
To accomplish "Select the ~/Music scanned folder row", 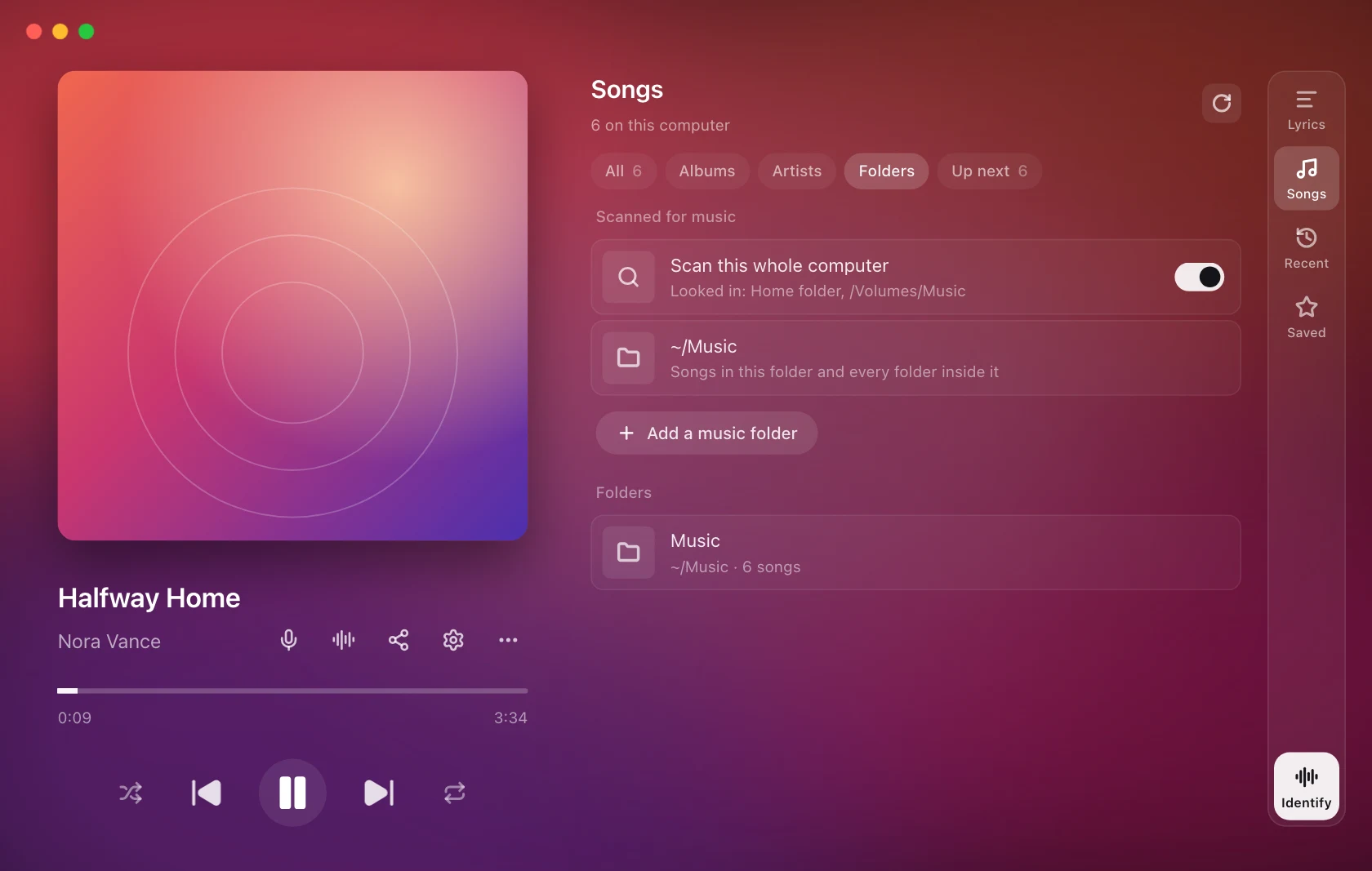I will tap(915, 358).
